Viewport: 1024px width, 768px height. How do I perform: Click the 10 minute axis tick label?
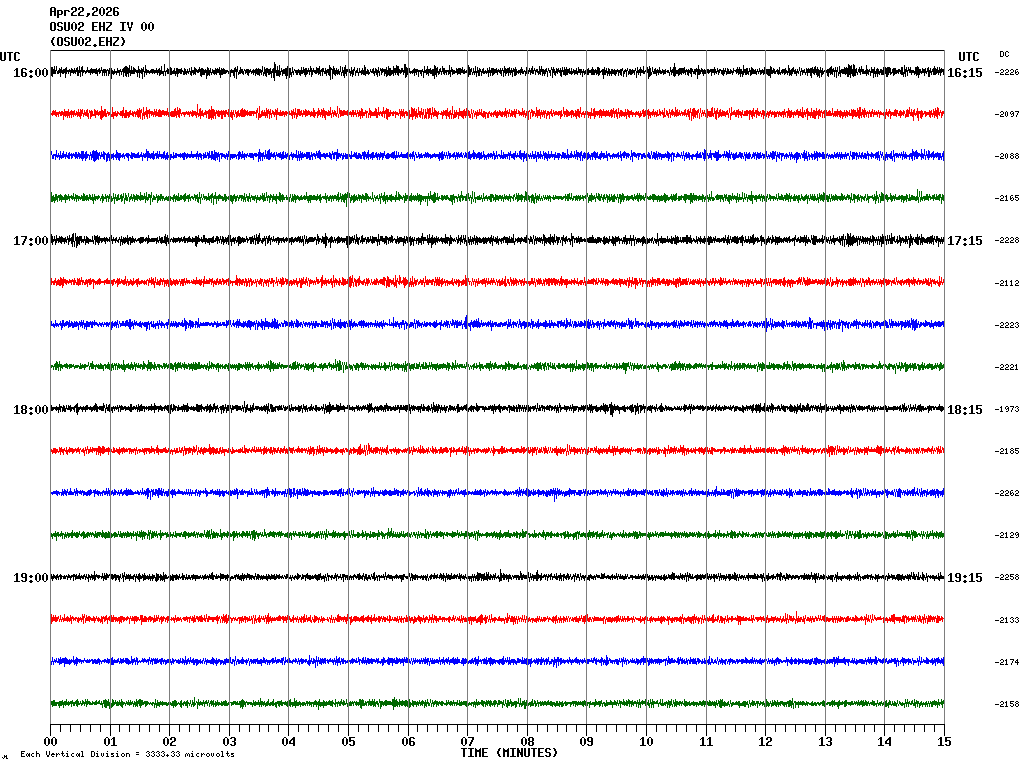coord(646,742)
